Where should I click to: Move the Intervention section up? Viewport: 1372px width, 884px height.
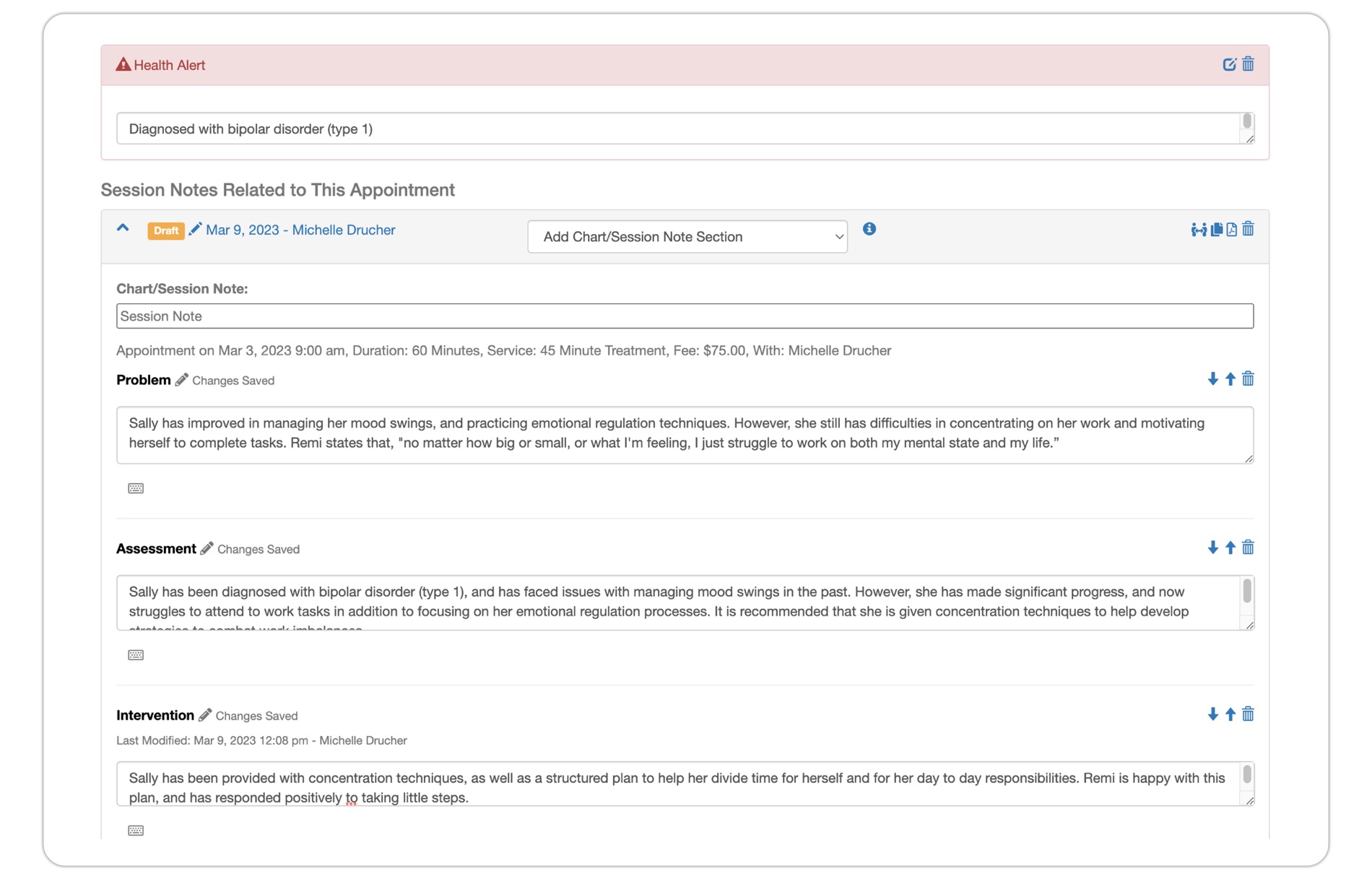click(x=1230, y=714)
